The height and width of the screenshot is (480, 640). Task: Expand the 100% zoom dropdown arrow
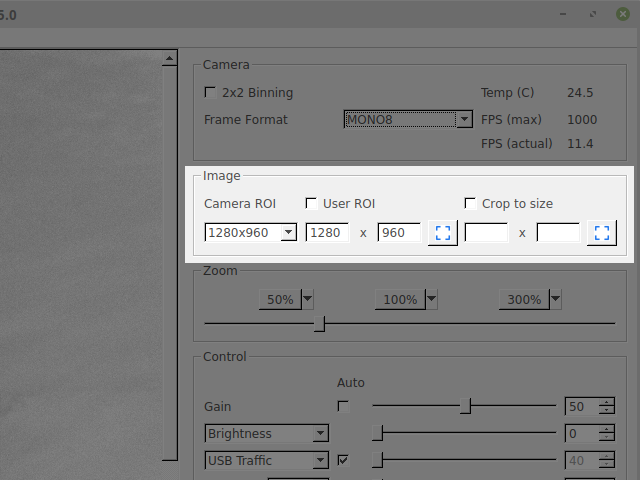tap(431, 300)
